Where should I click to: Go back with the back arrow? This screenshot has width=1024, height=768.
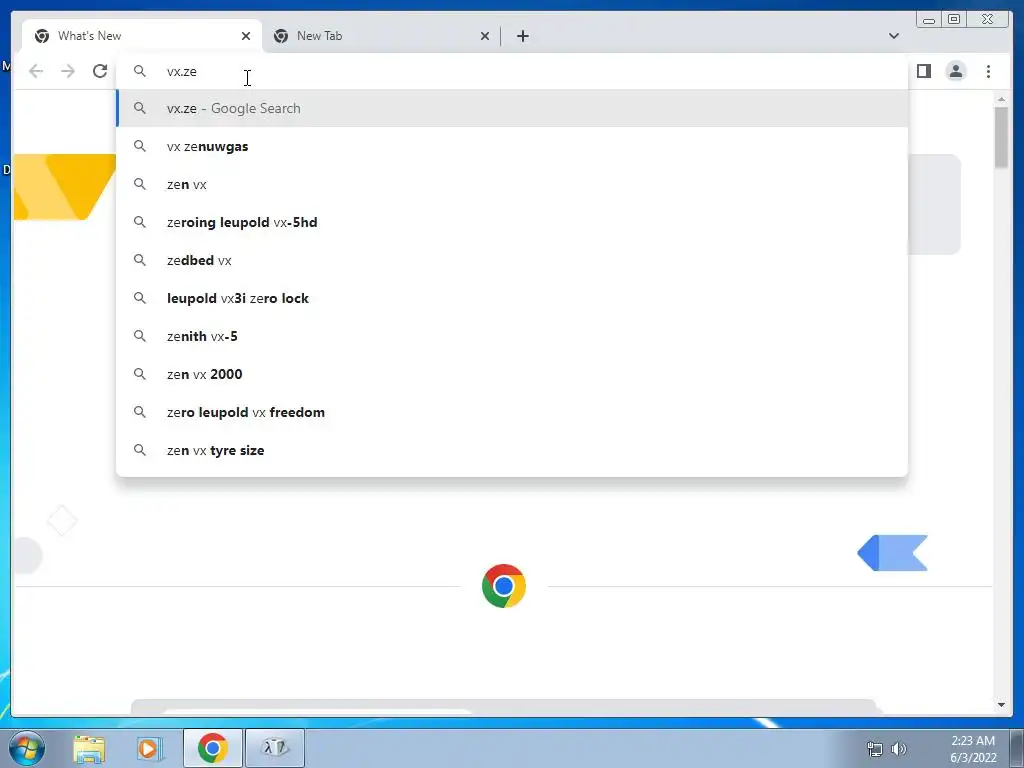36,71
